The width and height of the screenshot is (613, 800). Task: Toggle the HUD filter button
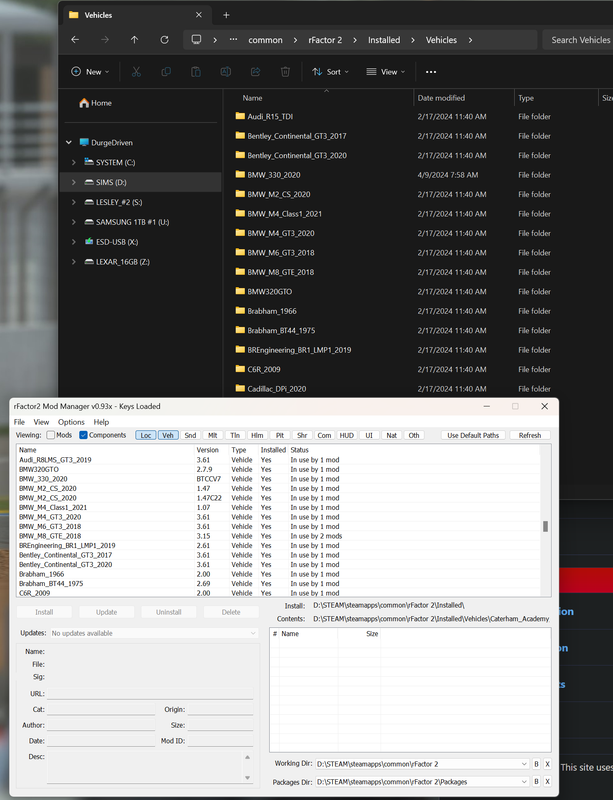(347, 435)
